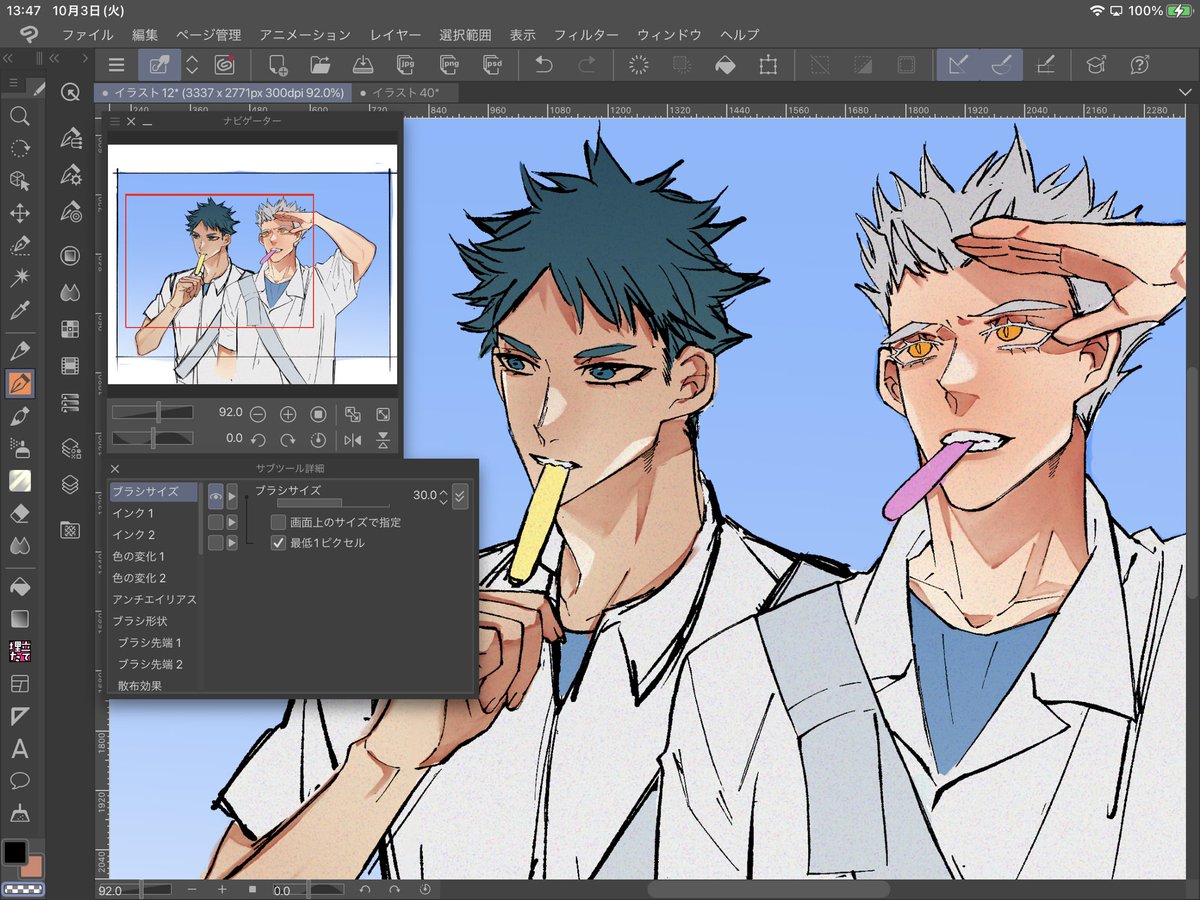Export as png icon

click(449, 65)
